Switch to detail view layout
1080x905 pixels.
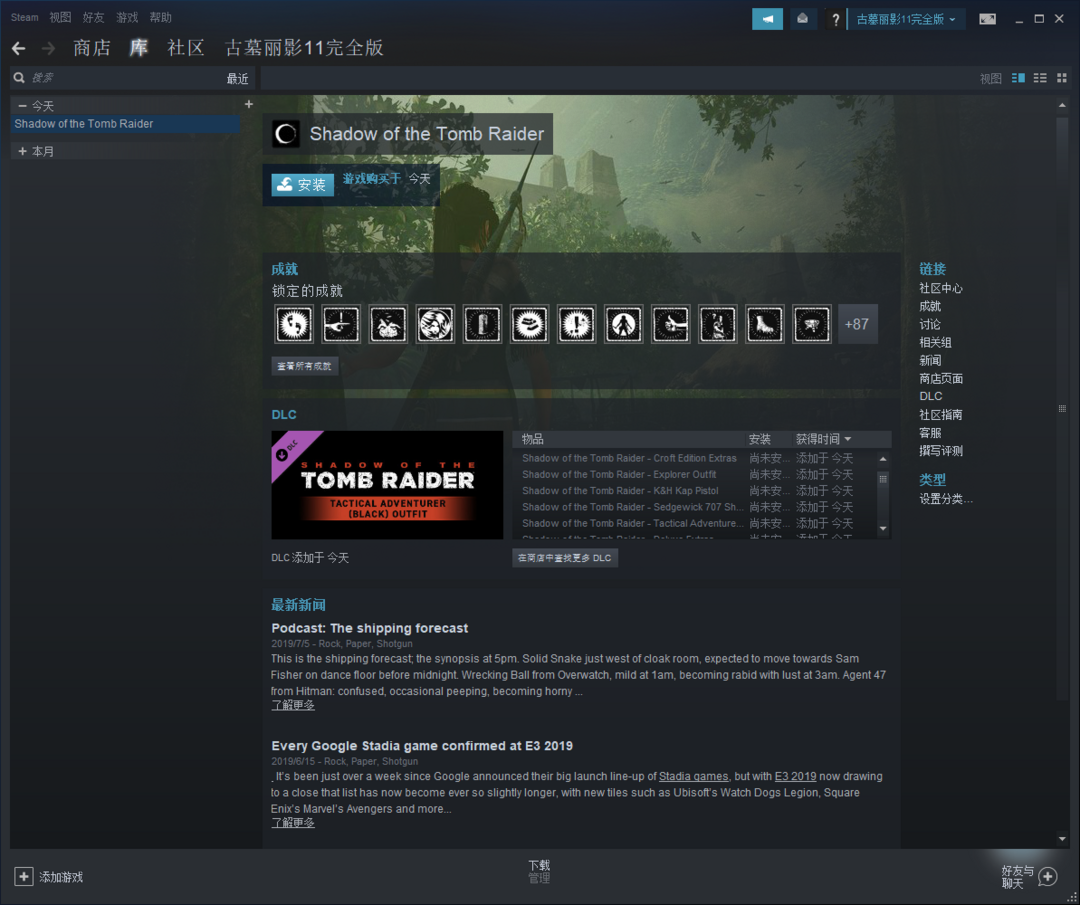1018,78
